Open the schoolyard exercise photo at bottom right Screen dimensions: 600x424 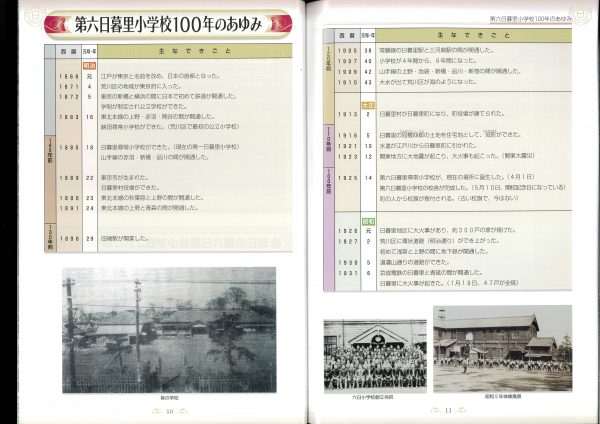pos(502,348)
